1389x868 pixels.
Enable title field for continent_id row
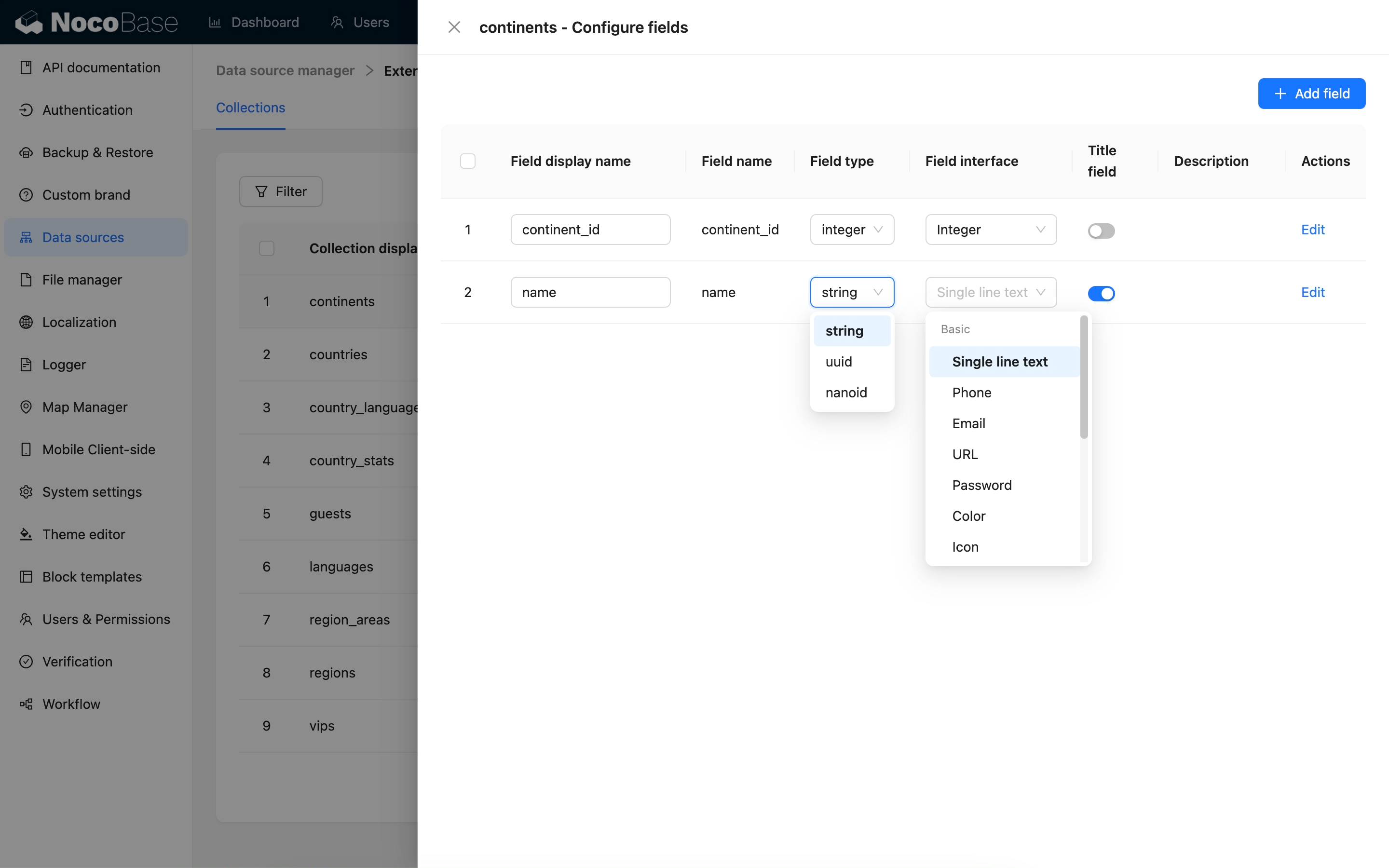(1101, 231)
